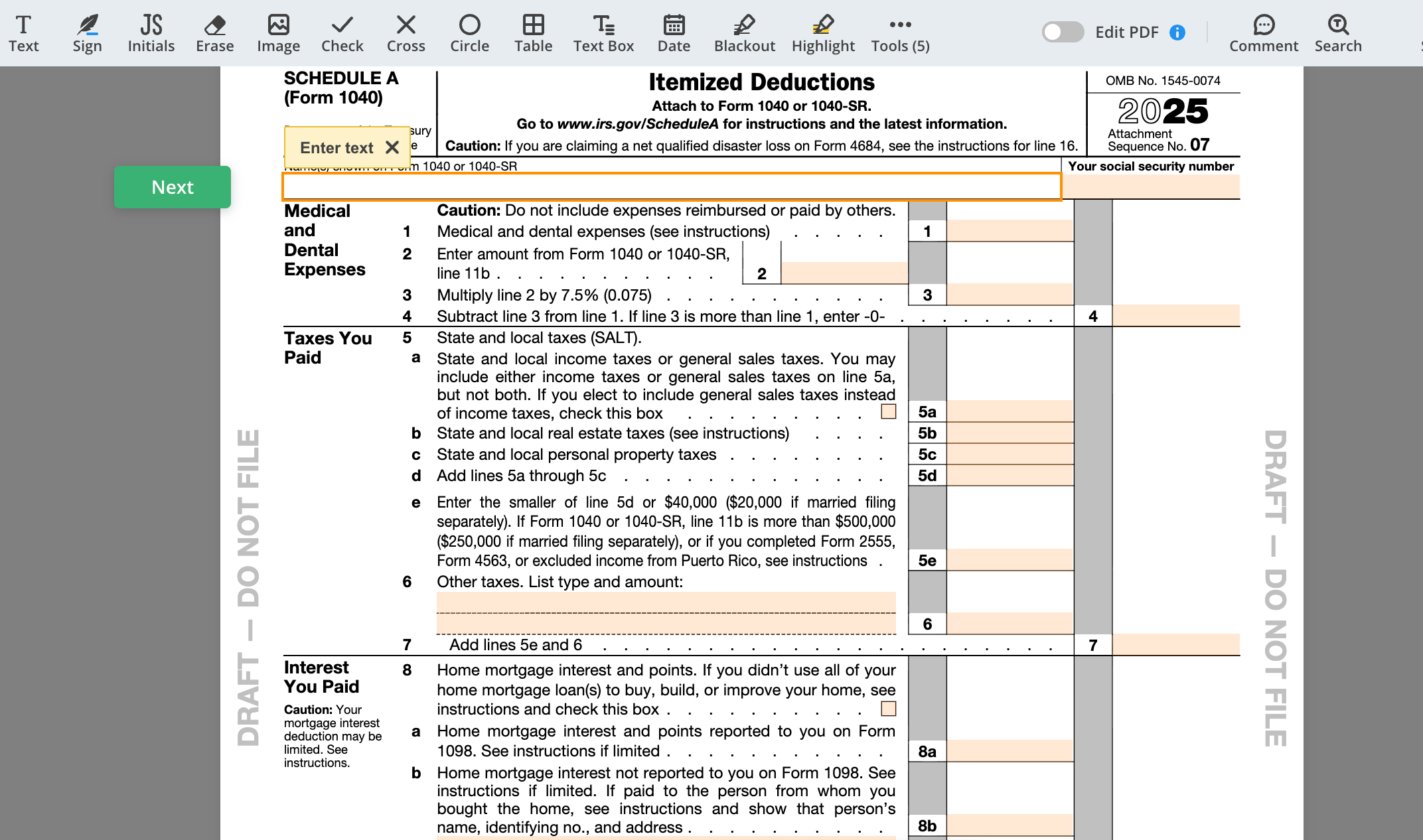Click the line 5a amount field
This screenshot has width=1423, height=840.
point(1010,411)
